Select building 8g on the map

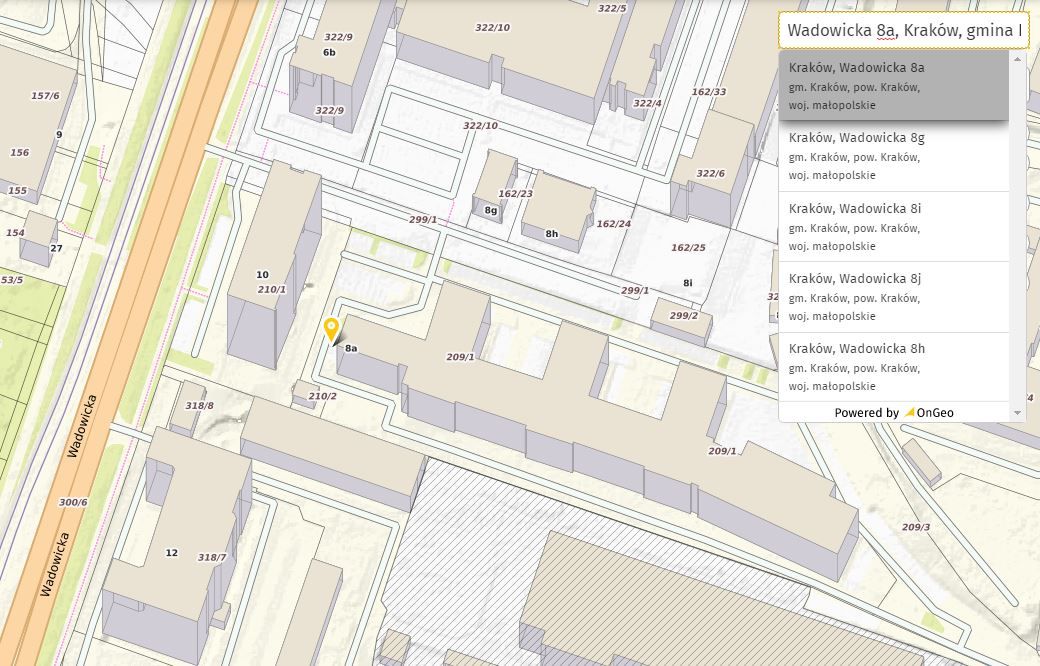[491, 210]
